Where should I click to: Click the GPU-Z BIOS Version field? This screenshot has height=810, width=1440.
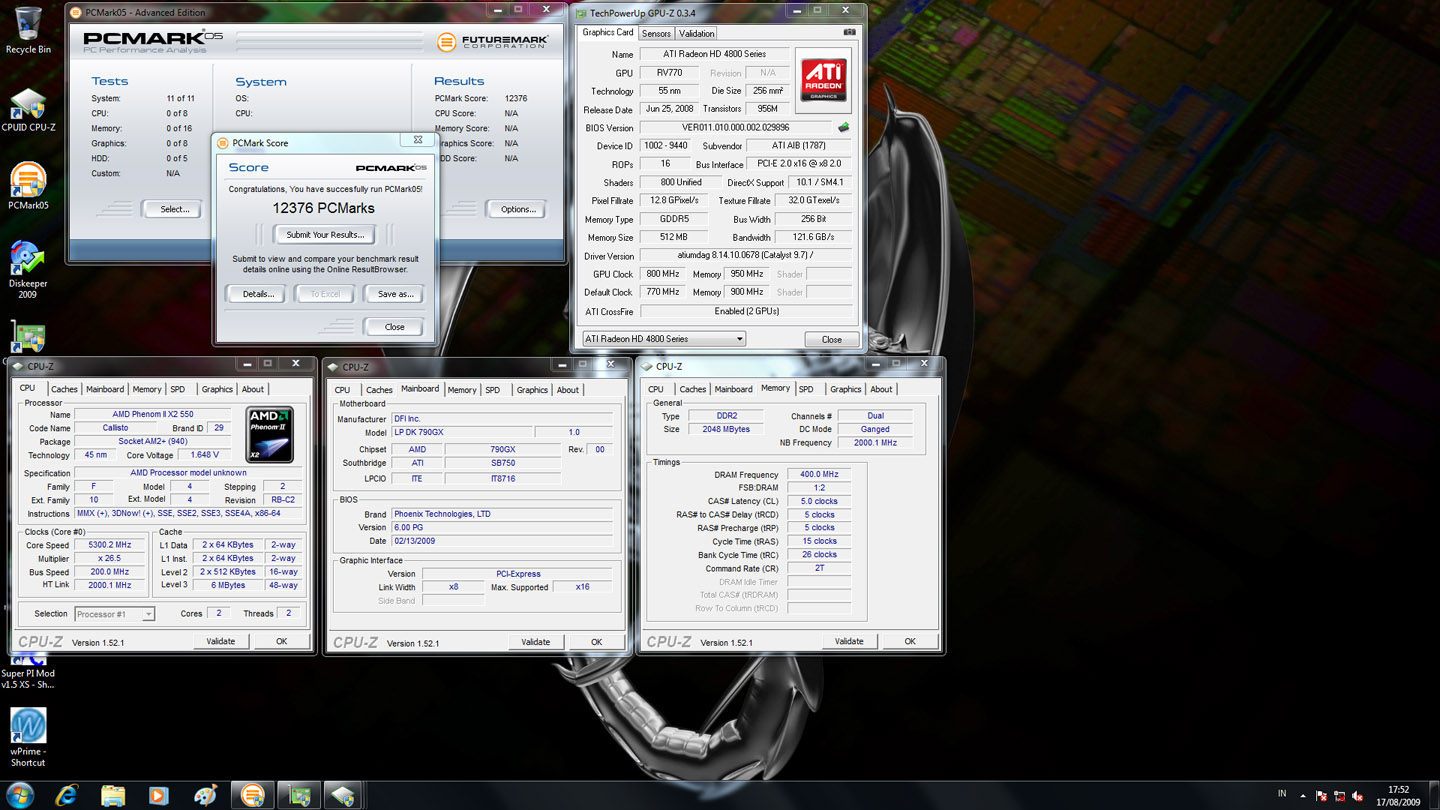[735, 128]
